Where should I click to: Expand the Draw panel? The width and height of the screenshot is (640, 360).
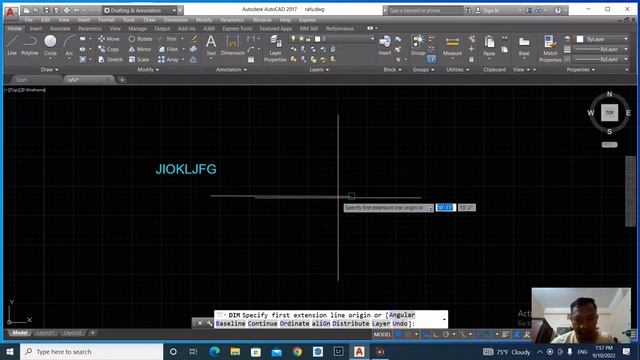[x=49, y=69]
